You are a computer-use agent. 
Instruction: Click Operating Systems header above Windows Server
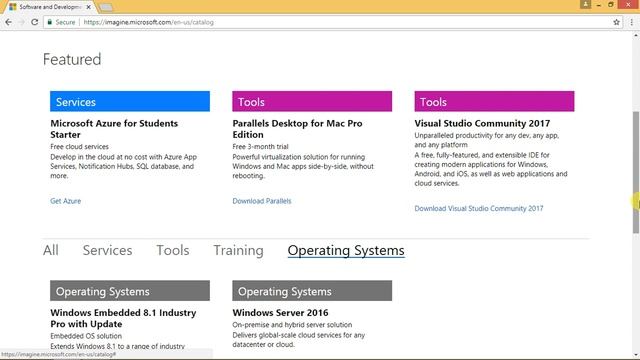312,291
